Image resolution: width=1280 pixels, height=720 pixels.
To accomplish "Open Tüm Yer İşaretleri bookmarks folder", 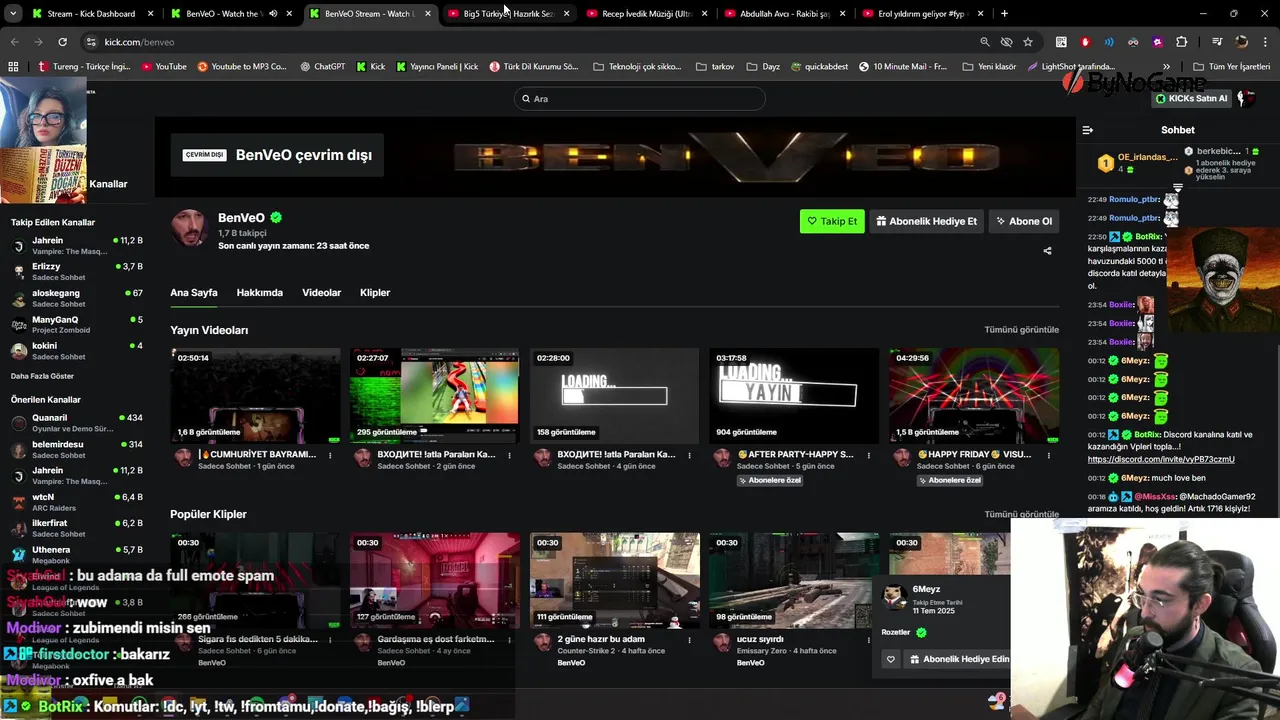I will click(1232, 67).
